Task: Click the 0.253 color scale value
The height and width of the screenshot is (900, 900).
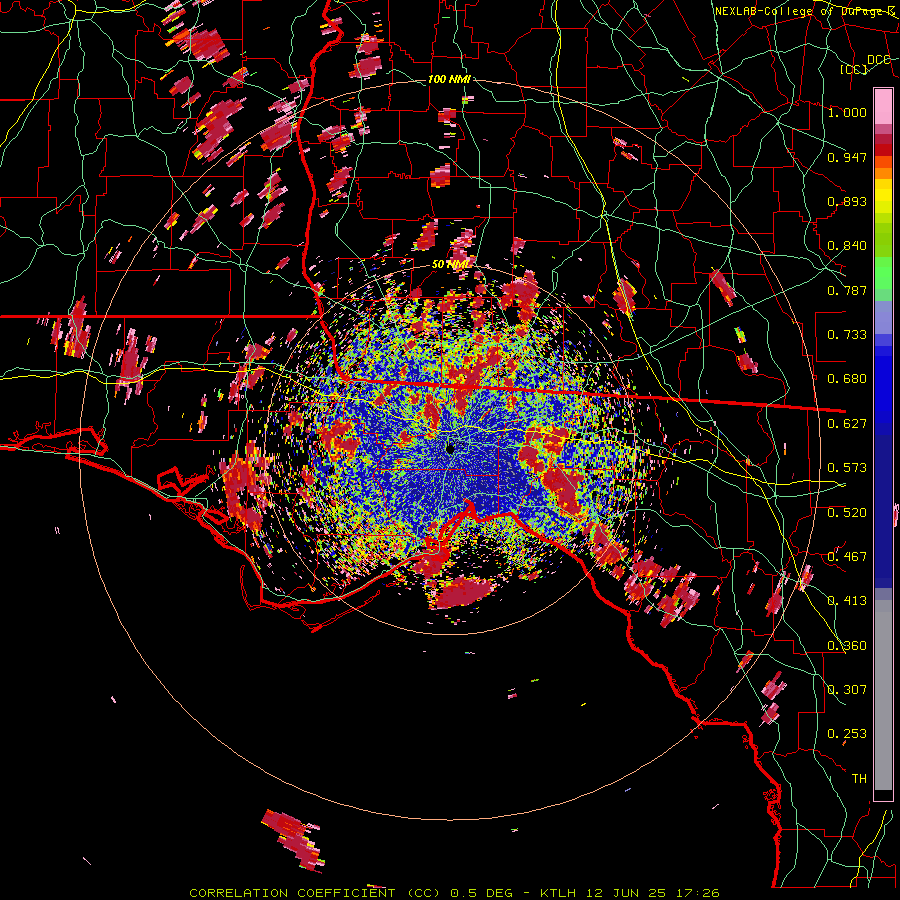Action: pyautogui.click(x=847, y=734)
